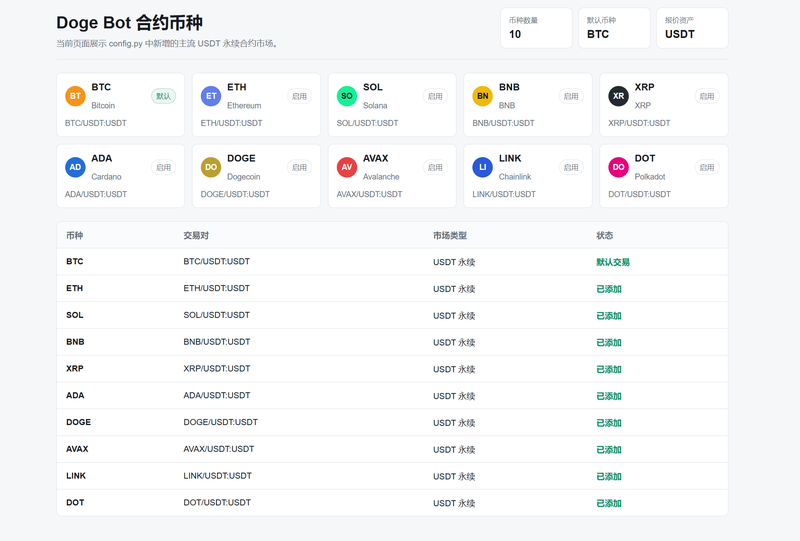Click LINK/USDT:USDT in the table

pyautogui.click(x=217, y=476)
